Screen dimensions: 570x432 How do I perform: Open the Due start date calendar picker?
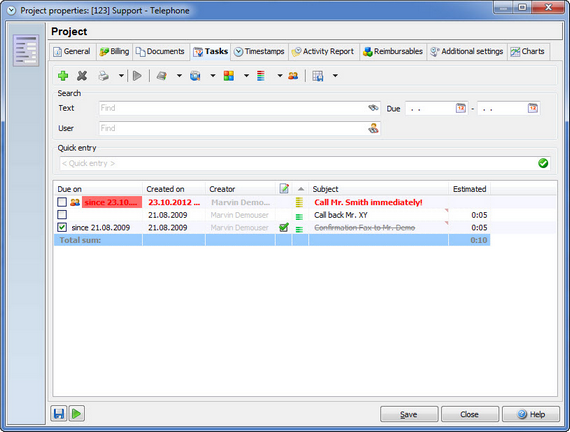461,108
